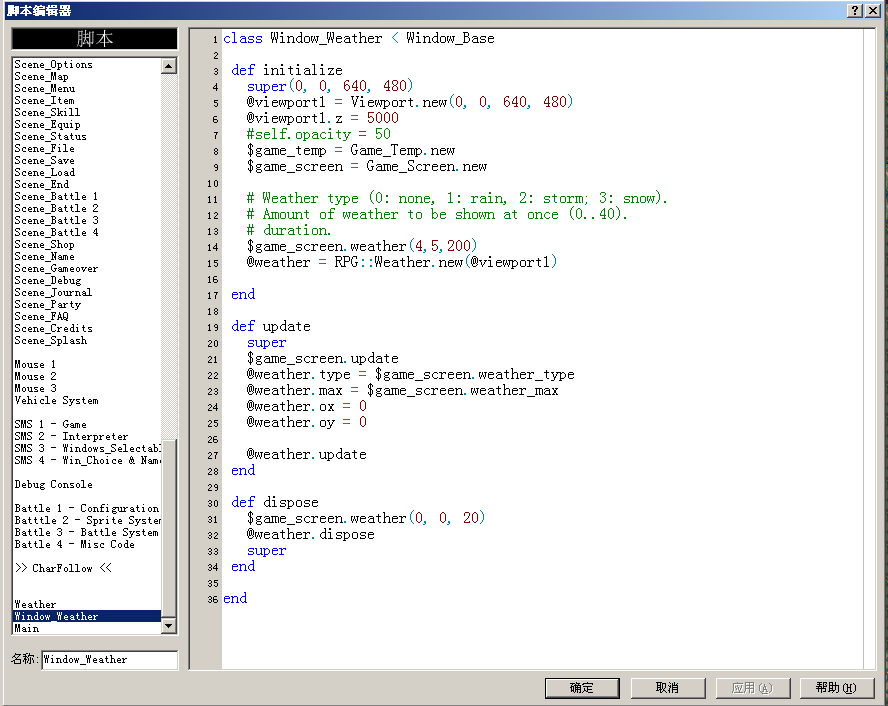The image size is (888, 706).
Task: Click the code line '@weather.update'
Action: [306, 455]
